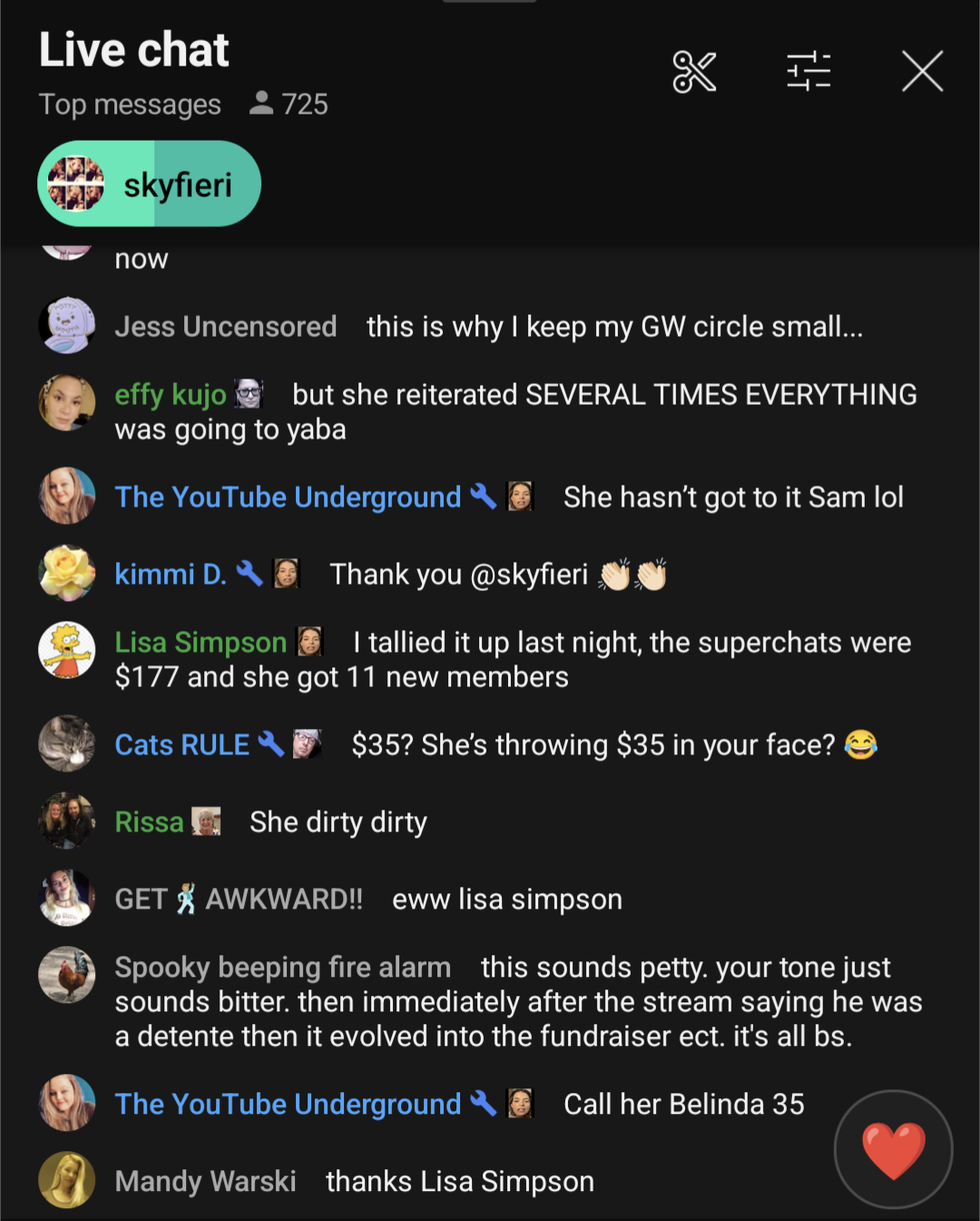980x1221 pixels.
Task: Tap the Cats RULE username
Action: [182, 744]
